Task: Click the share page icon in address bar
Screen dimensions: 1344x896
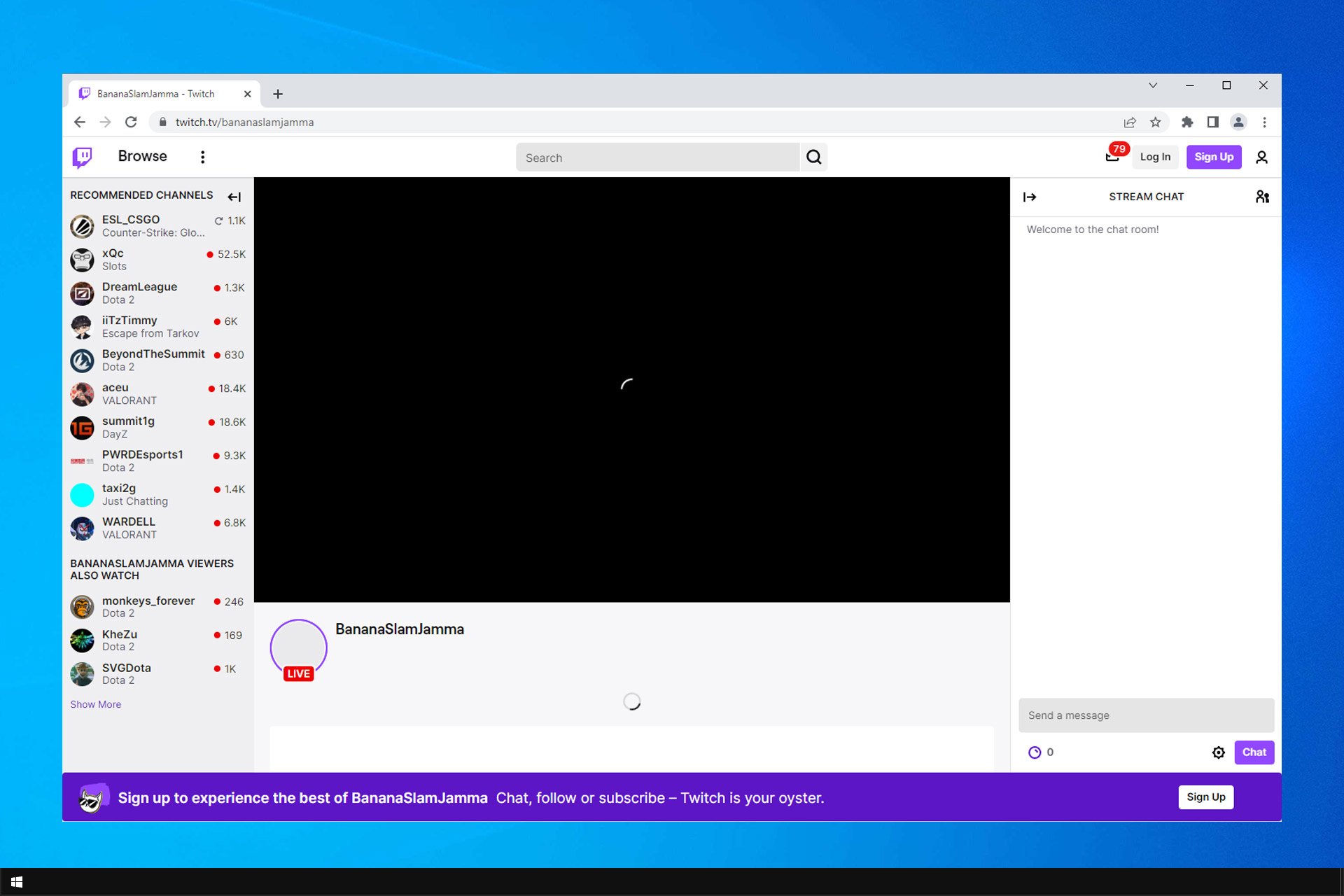Action: [x=1130, y=122]
